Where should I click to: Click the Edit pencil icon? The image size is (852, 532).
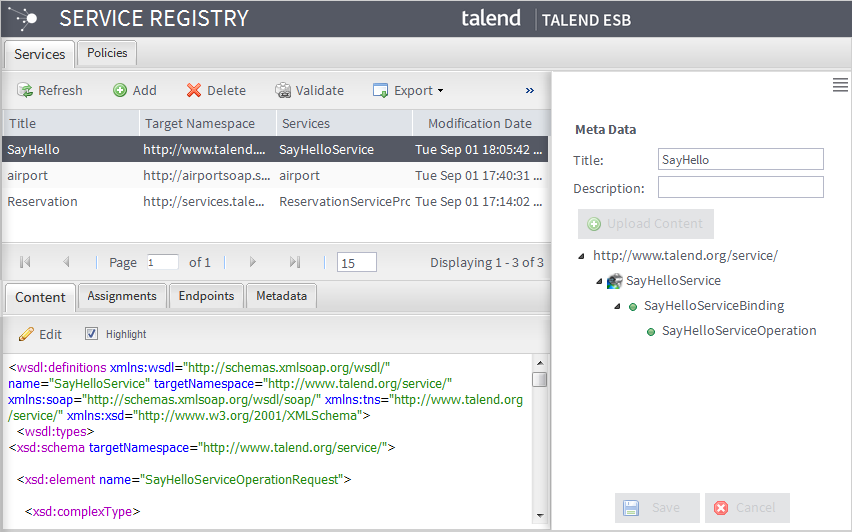(x=27, y=334)
